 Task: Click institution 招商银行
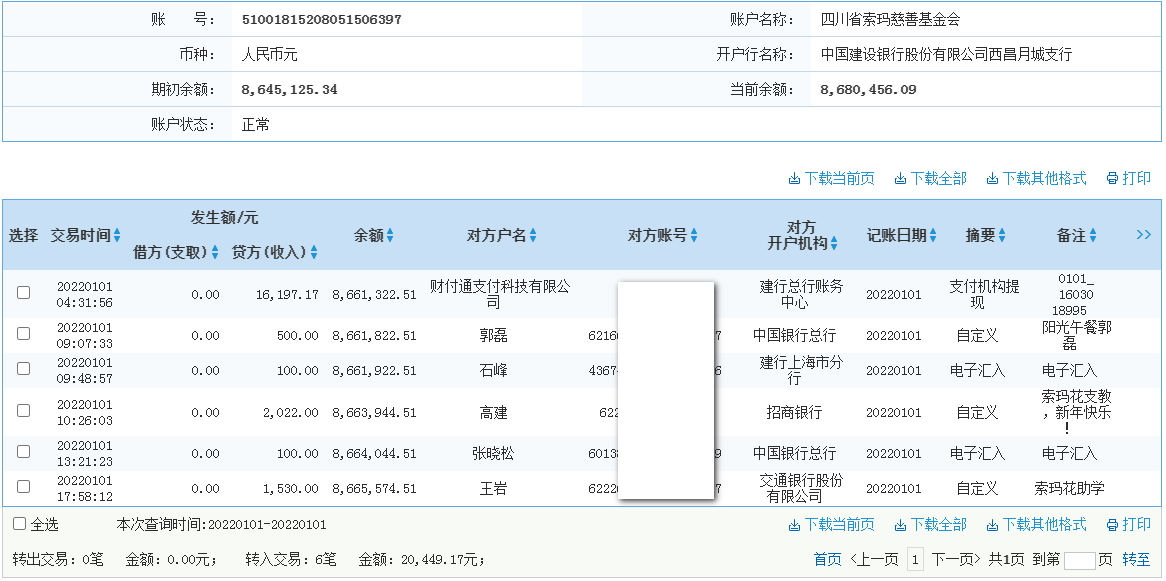[x=794, y=412]
